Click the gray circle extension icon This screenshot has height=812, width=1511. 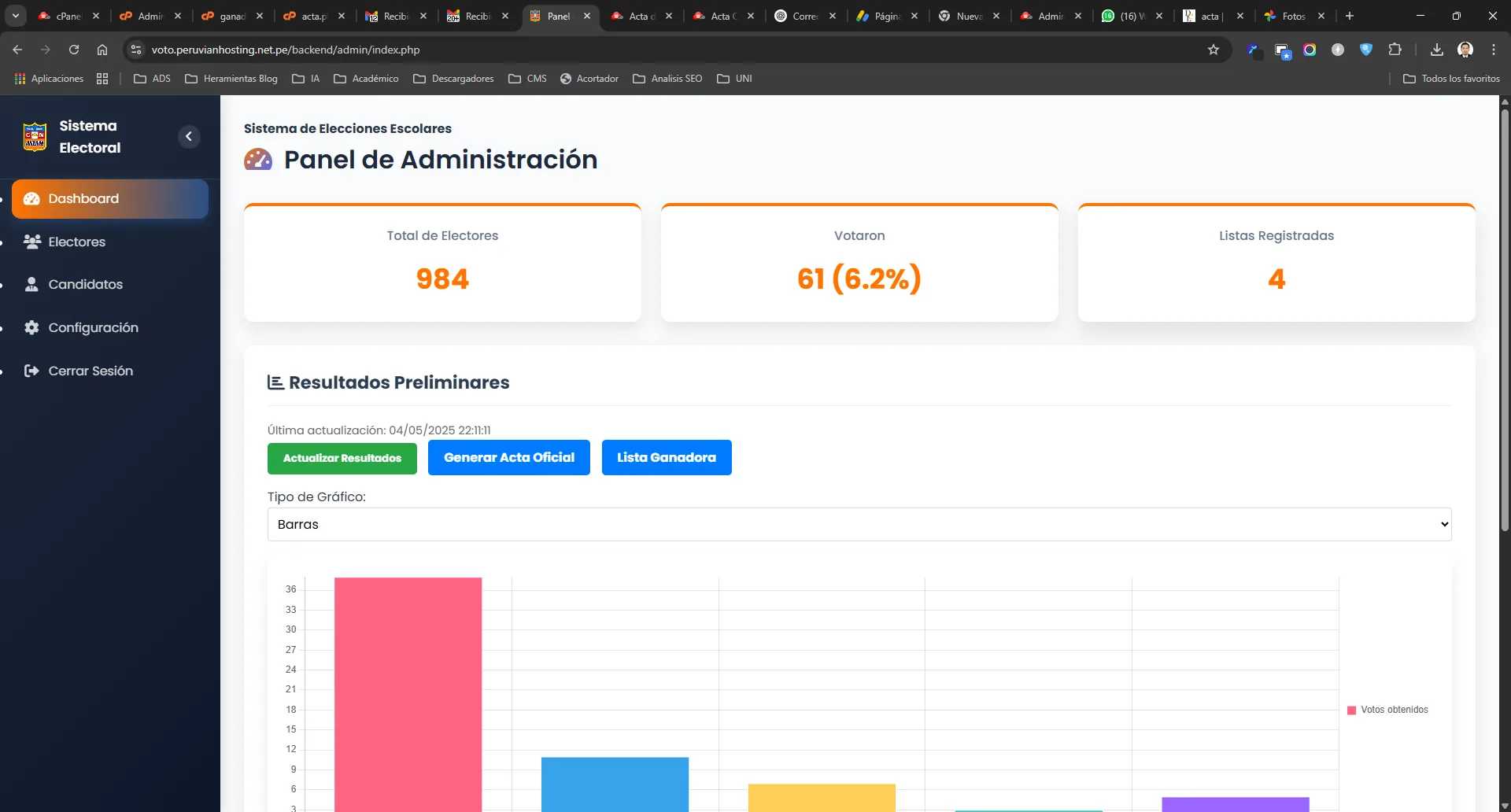pos(1338,50)
